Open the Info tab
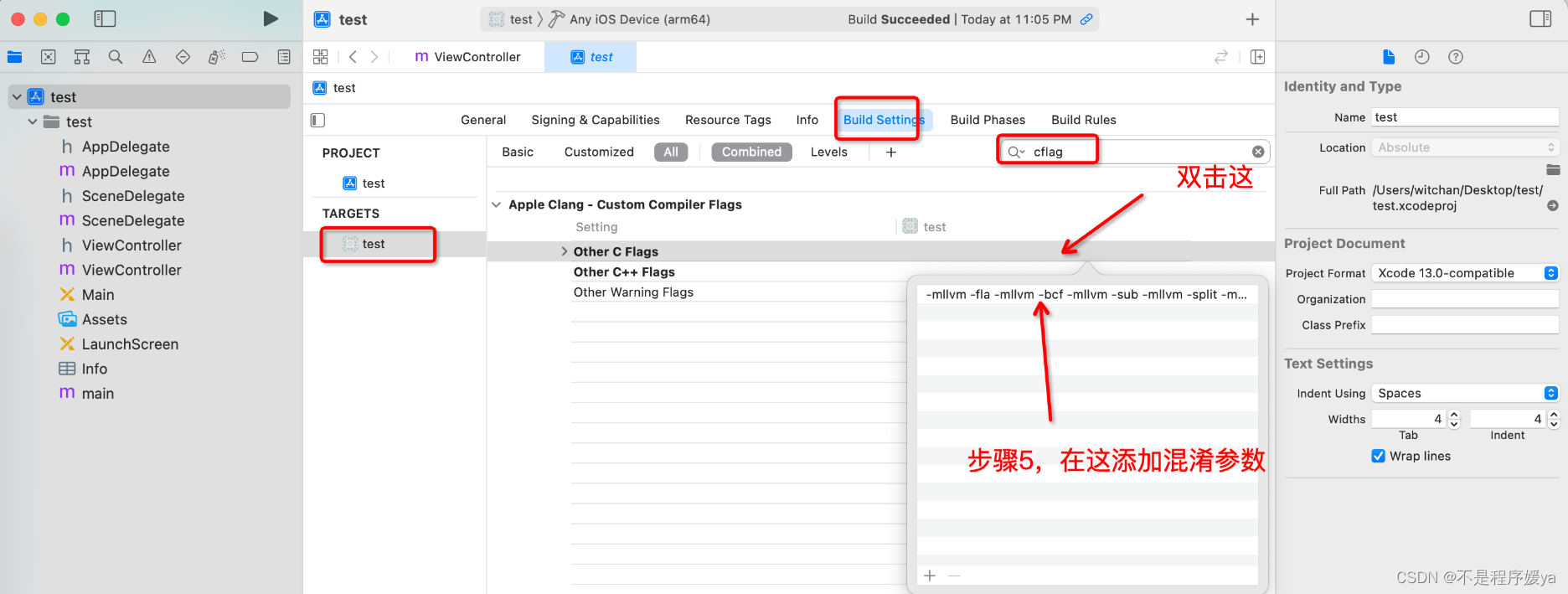1568x594 pixels. tap(807, 120)
